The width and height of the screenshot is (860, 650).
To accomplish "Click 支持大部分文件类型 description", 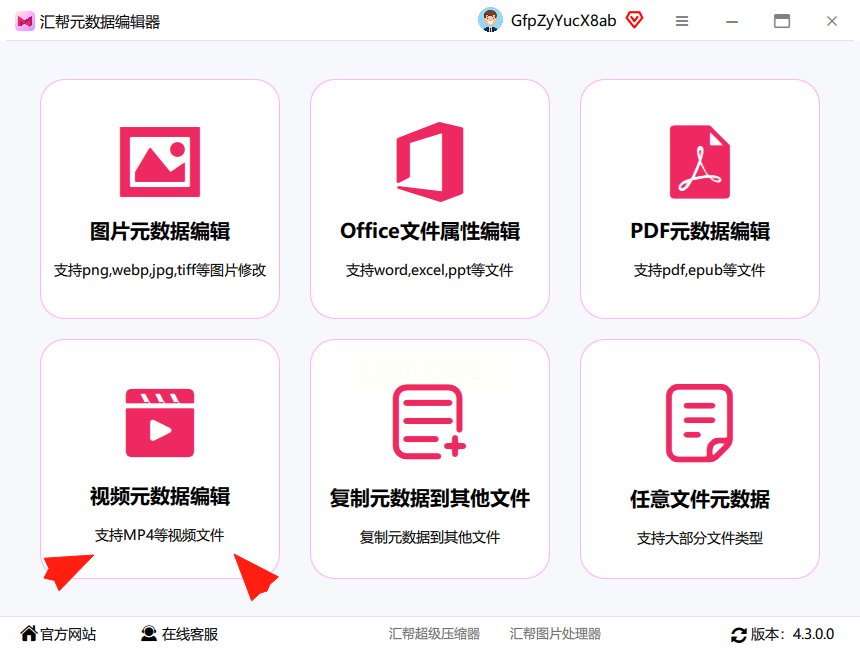I will click(700, 538).
